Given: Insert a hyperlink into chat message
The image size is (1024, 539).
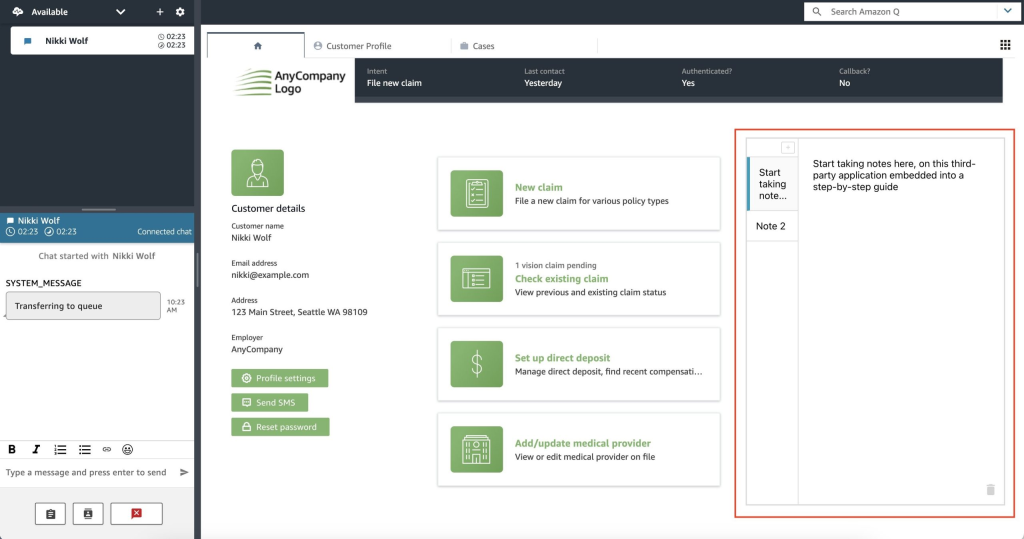Looking at the screenshot, I should coord(106,449).
